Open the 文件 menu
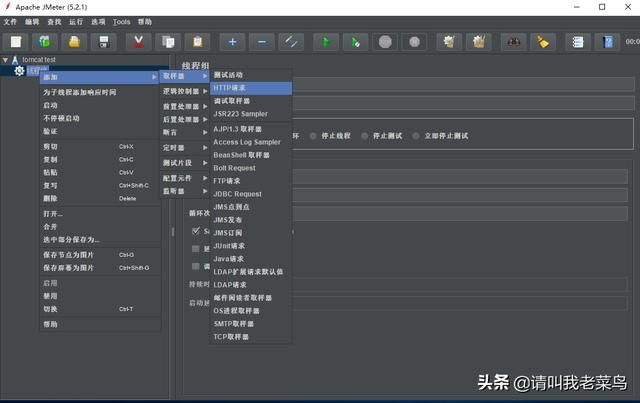 point(10,22)
